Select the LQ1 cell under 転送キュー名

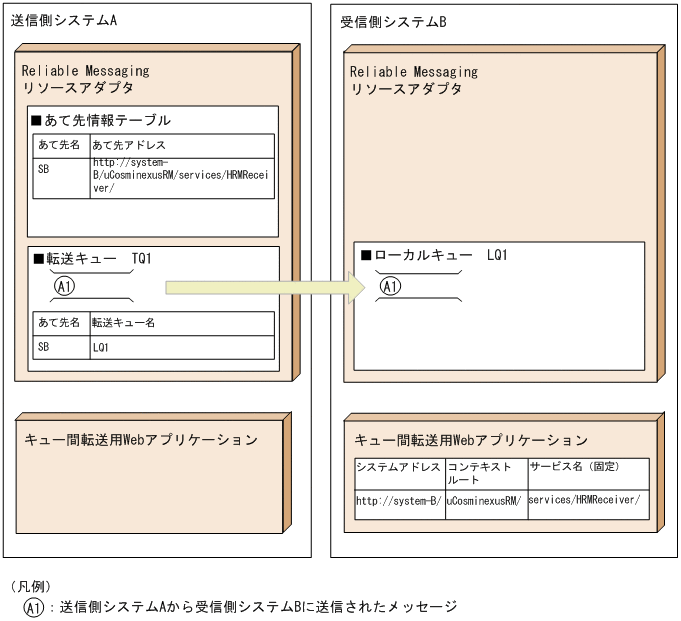[x=182, y=347]
